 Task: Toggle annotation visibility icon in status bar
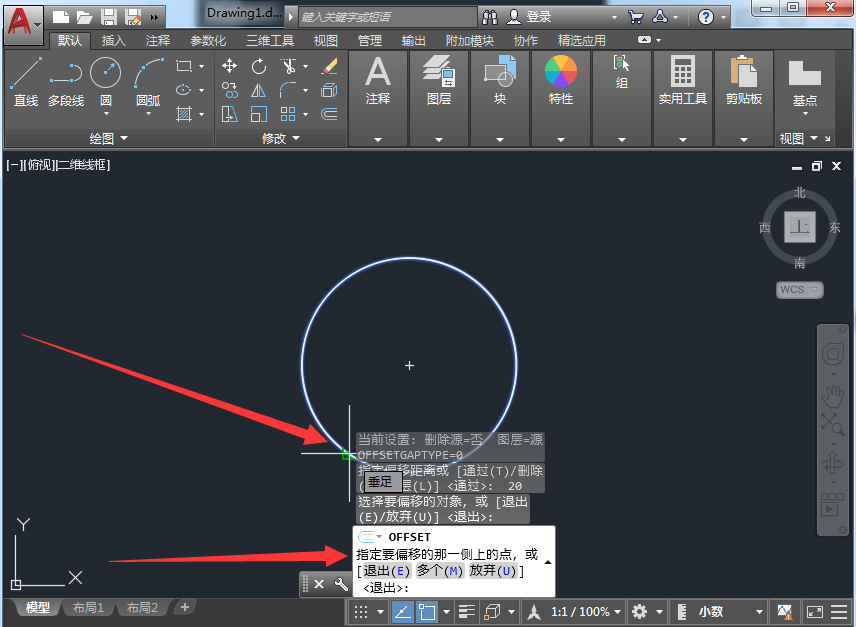point(534,612)
